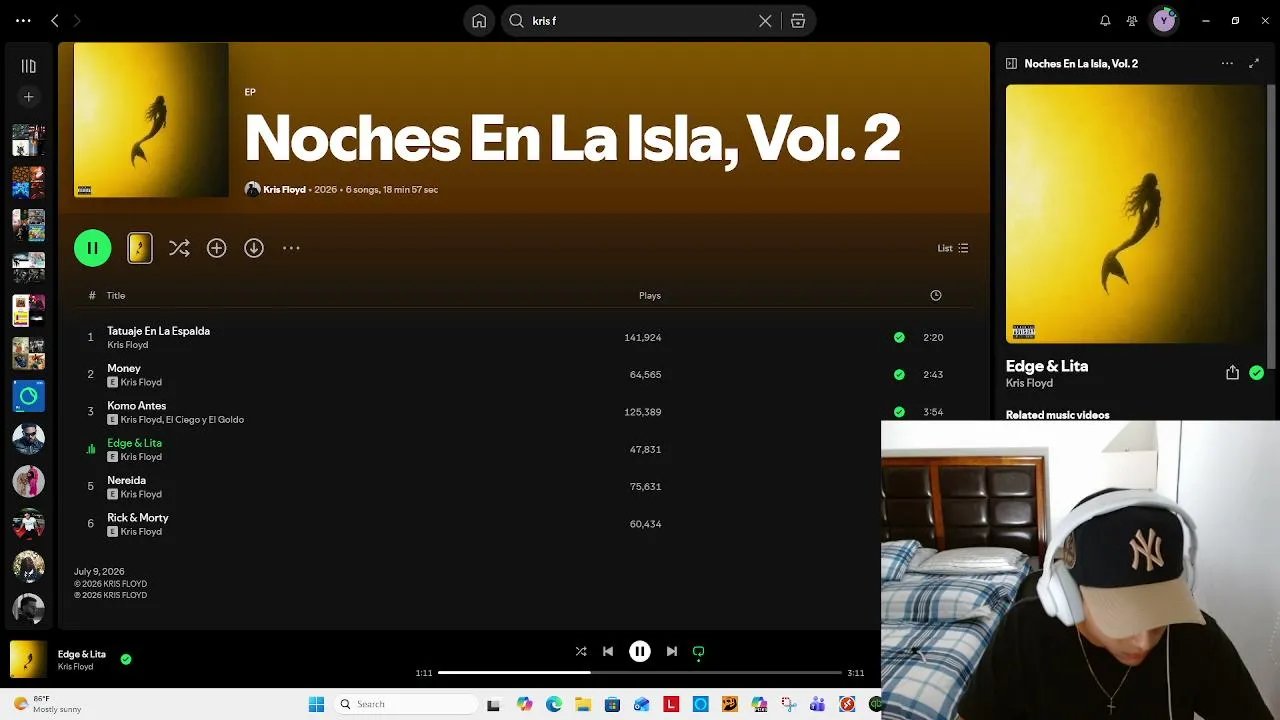
Task: Open Your Library in the sidebar
Action: point(28,66)
